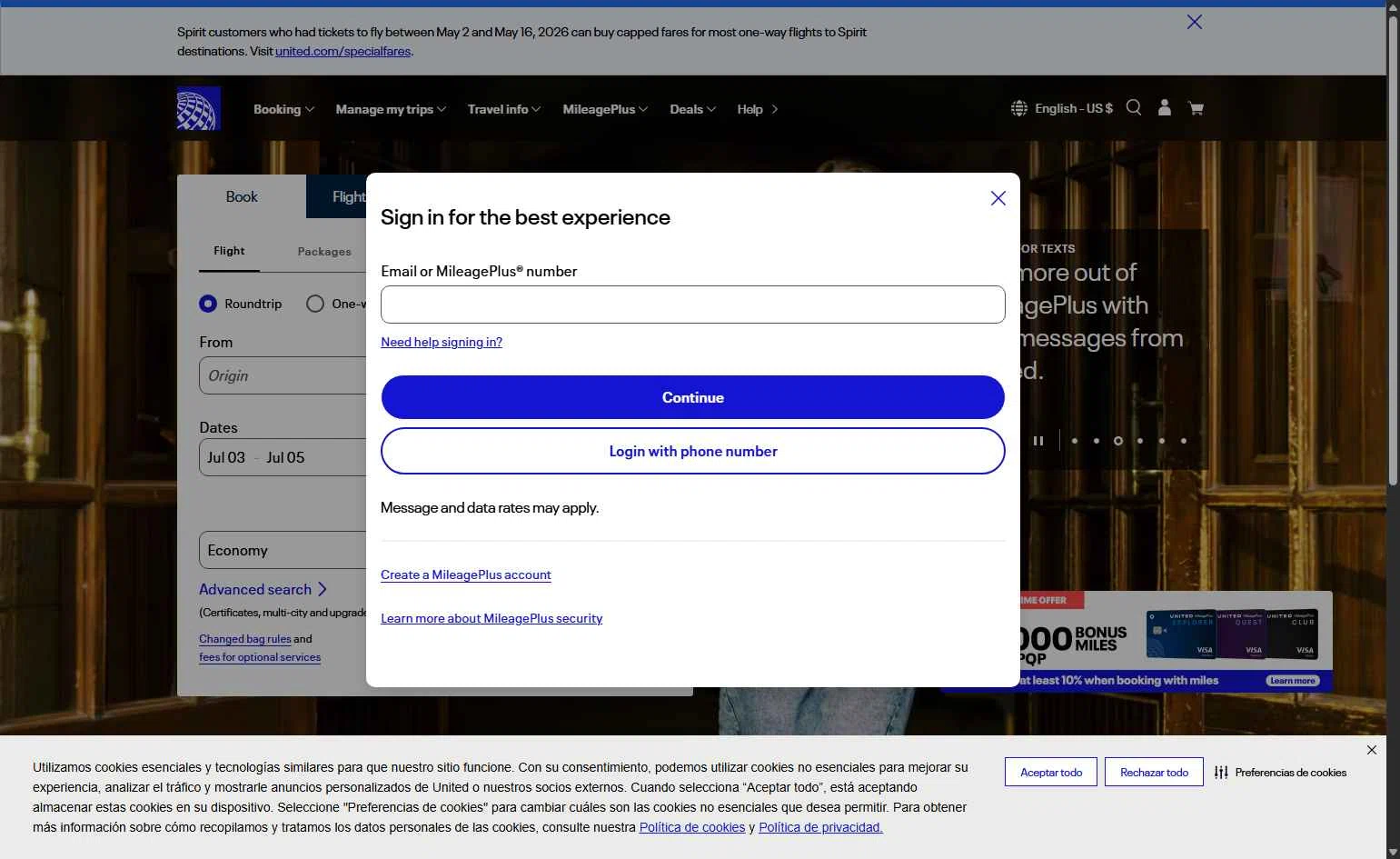Switch to the Book tab
Viewport: 1400px width, 859px height.
pos(242,196)
